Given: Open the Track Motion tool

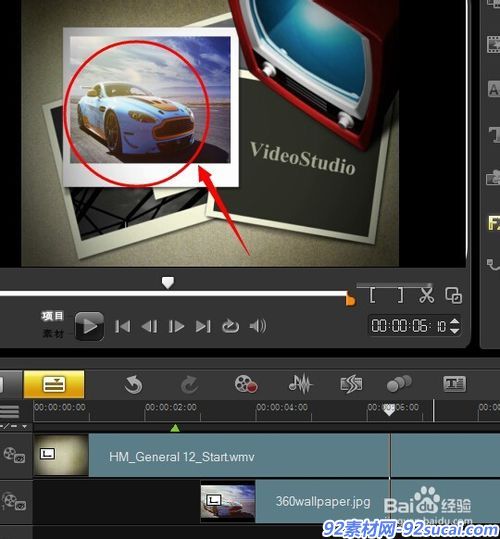Looking at the screenshot, I should [x=399, y=384].
